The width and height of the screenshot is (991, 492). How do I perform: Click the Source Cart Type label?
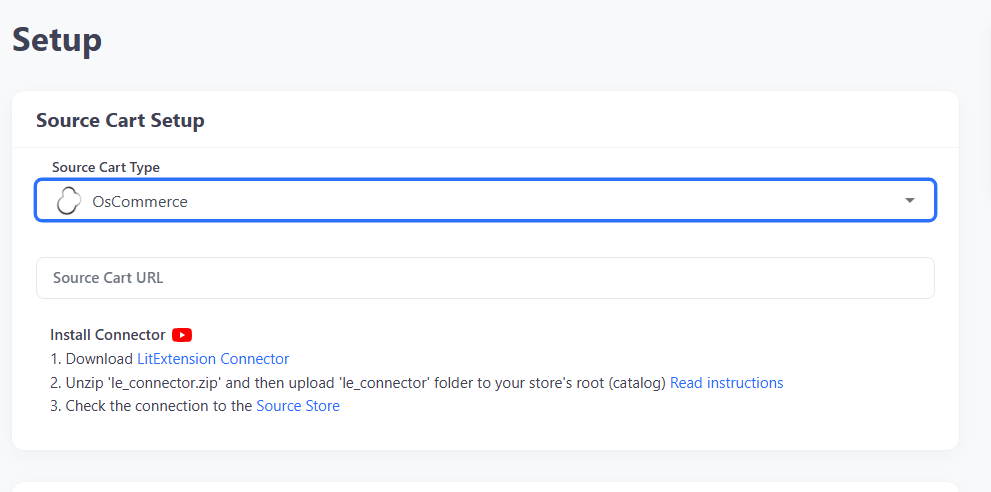coord(106,168)
